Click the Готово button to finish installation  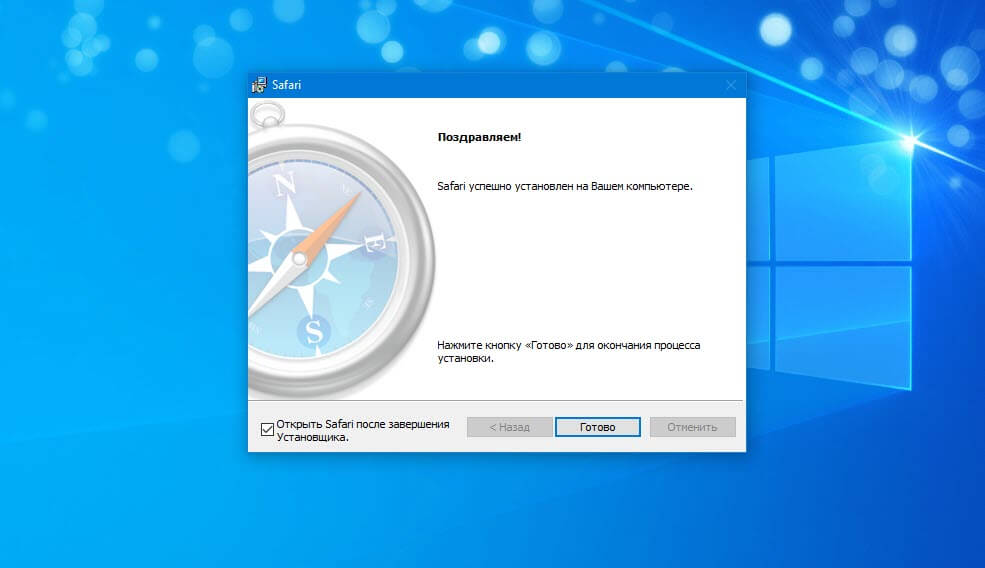pyautogui.click(x=597, y=427)
